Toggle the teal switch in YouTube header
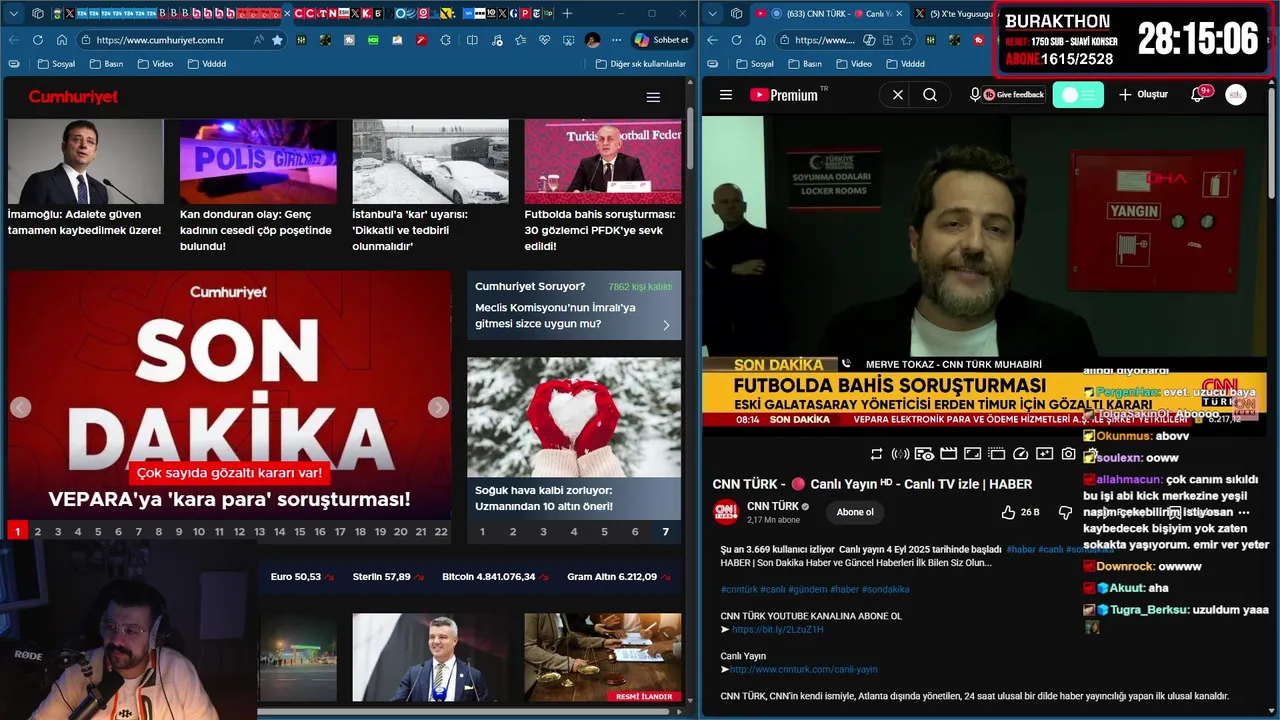Screen dimensions: 1280x720 point(1078,95)
